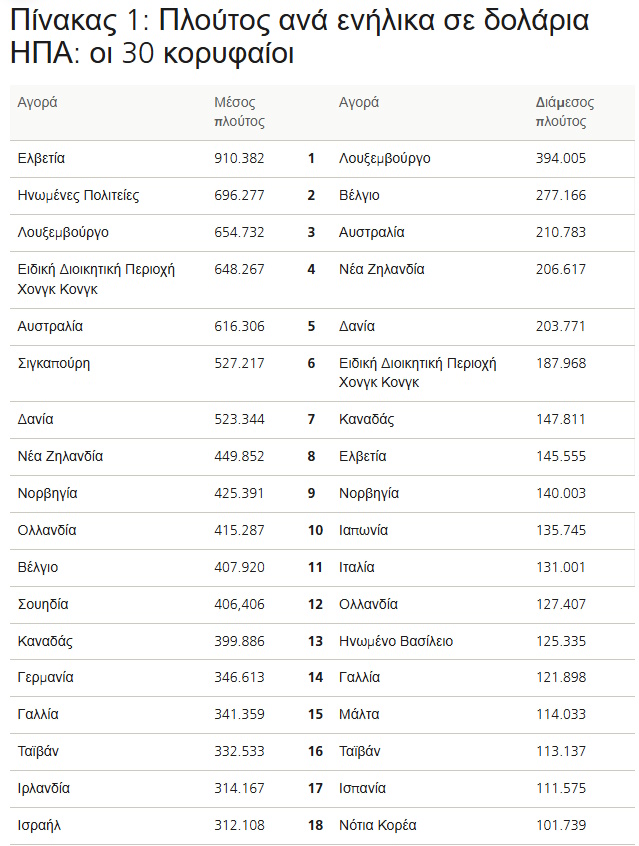Click Ιαπωνία in the median column
The height and width of the screenshot is (846, 639).
pyautogui.click(x=363, y=530)
